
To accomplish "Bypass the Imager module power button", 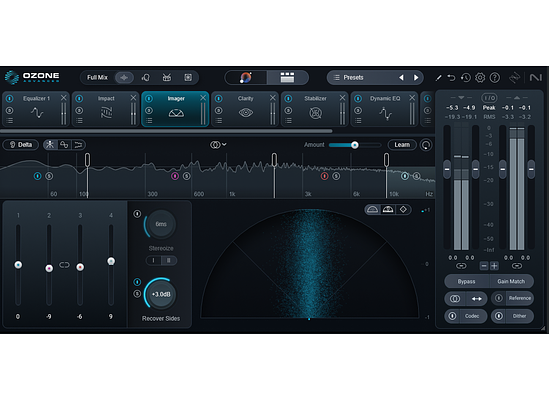I will click(x=149, y=99).
